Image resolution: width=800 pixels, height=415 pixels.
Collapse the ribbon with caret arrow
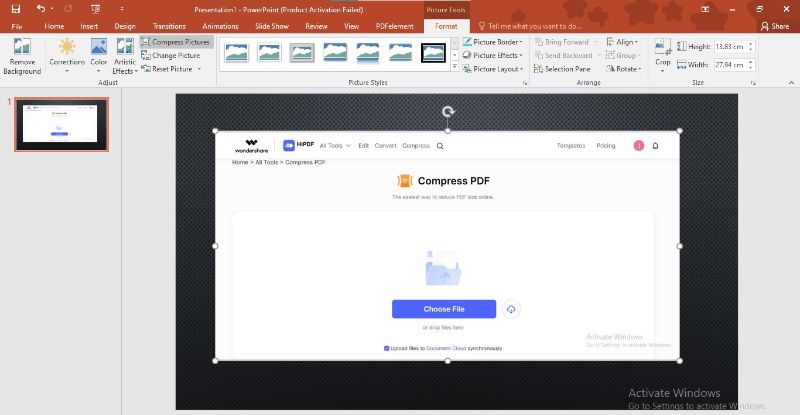pyautogui.click(x=791, y=83)
